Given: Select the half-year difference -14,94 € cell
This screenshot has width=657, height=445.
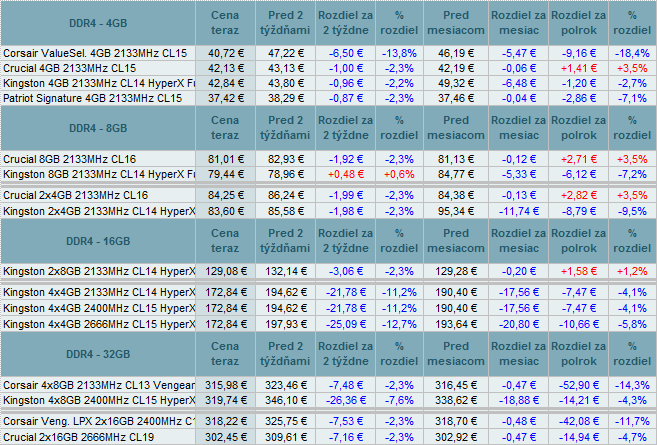Looking at the screenshot, I should (x=578, y=437).
